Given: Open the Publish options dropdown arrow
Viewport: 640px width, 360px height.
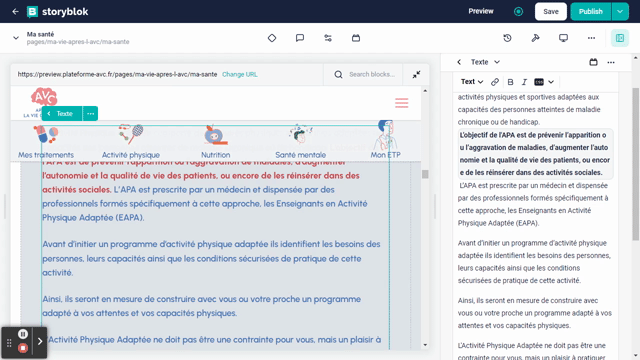Looking at the screenshot, I should (x=620, y=11).
